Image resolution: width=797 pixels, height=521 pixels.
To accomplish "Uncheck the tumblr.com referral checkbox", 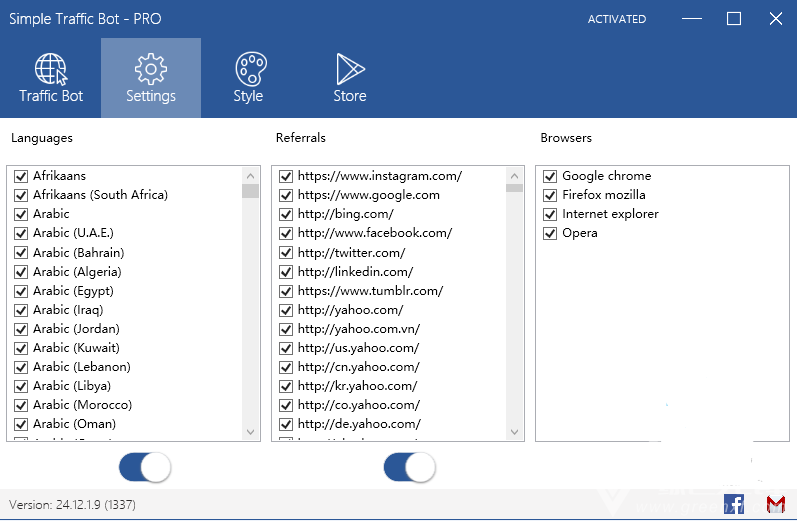I will pos(286,291).
